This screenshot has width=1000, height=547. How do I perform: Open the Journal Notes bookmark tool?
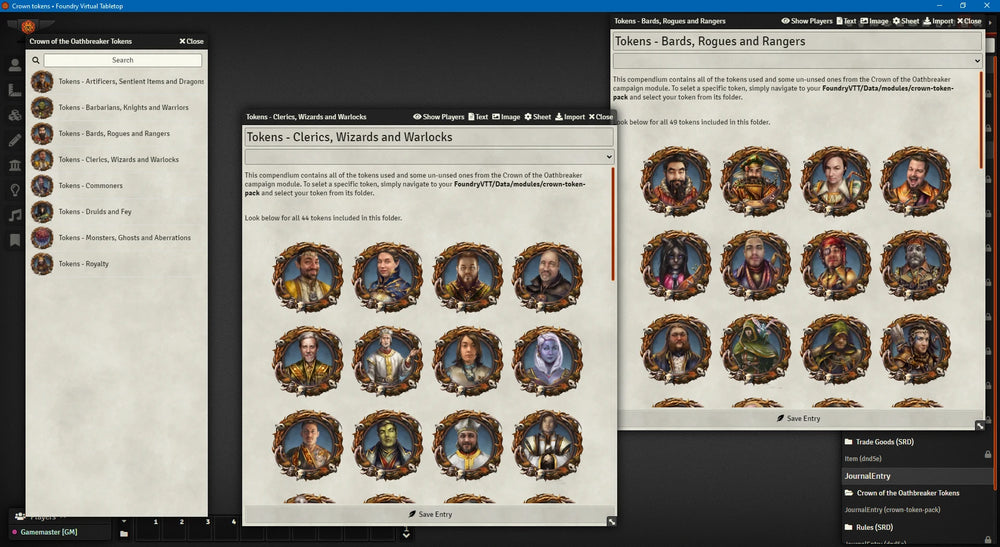click(x=15, y=240)
